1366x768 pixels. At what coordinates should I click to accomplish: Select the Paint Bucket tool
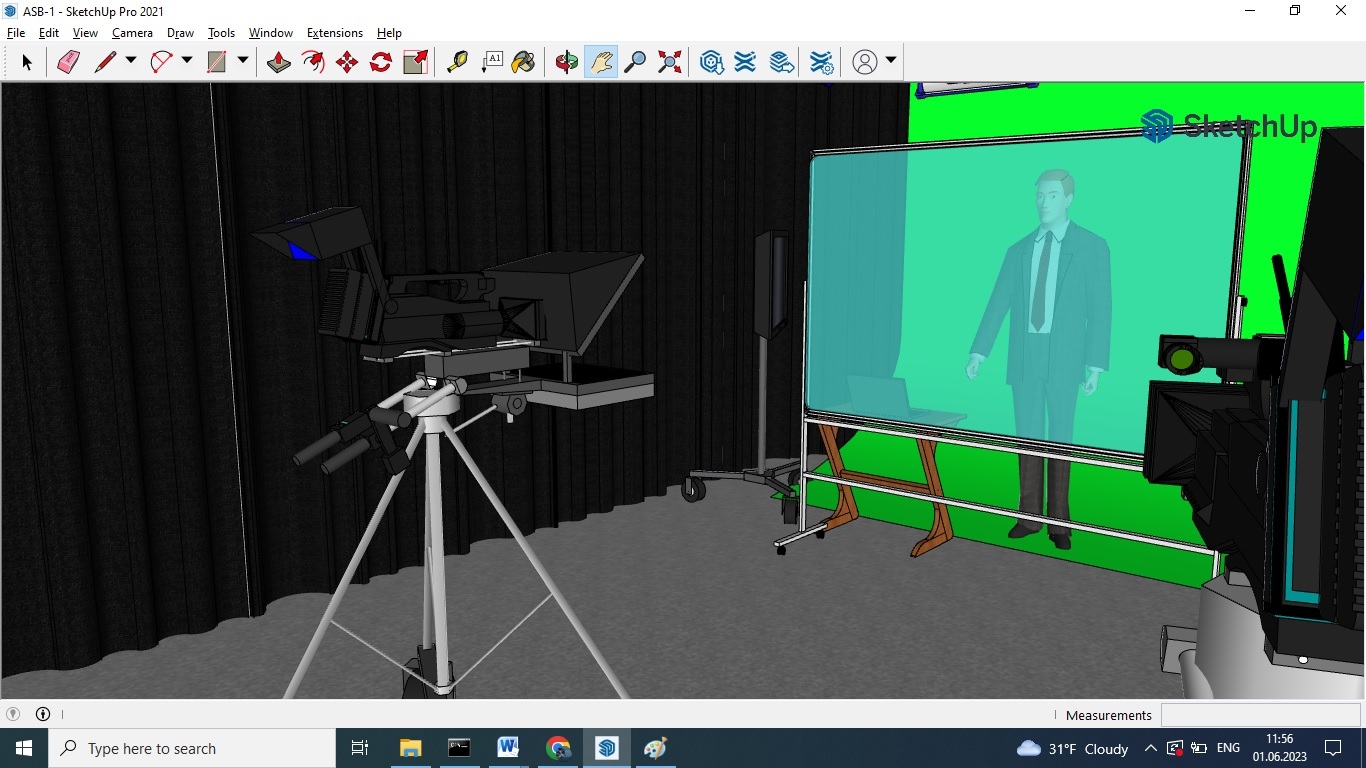click(x=523, y=62)
